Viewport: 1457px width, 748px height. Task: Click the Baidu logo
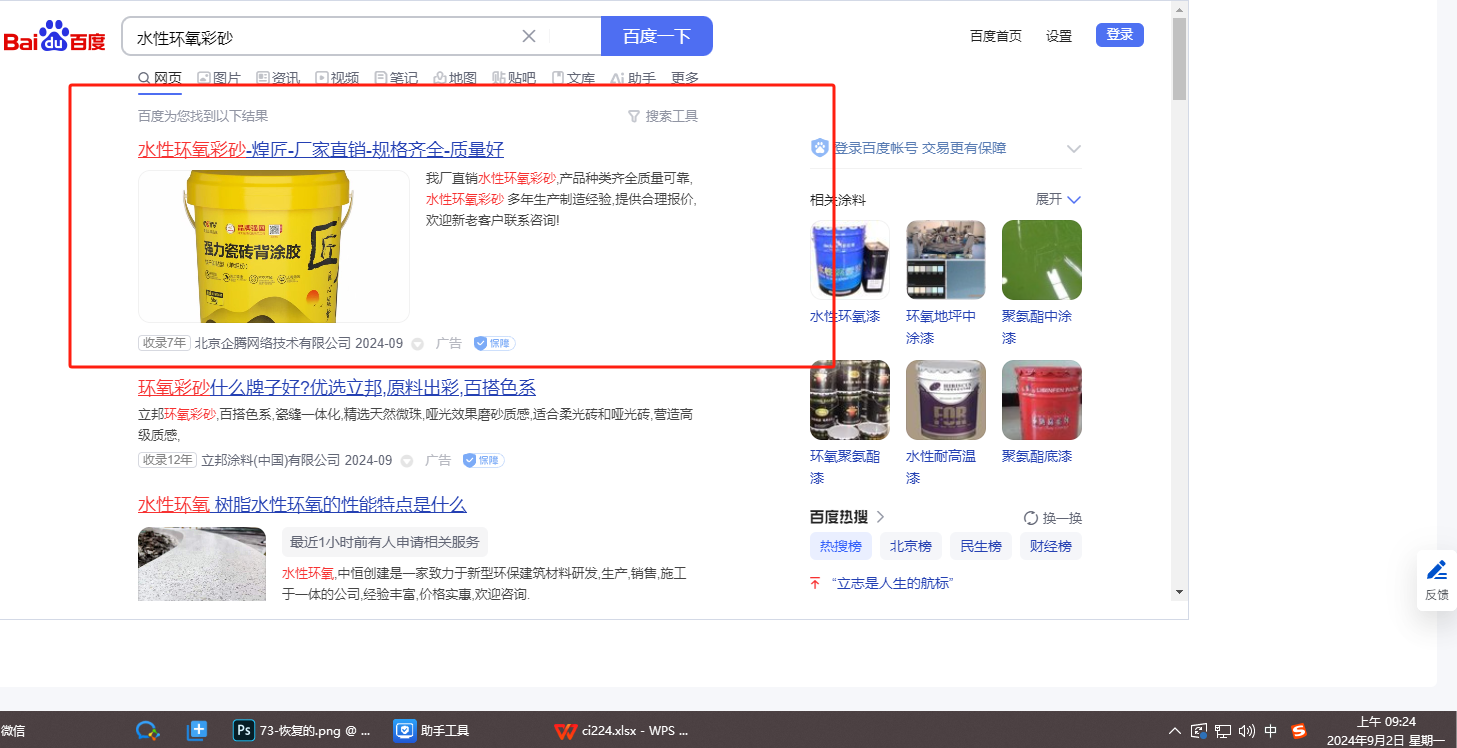click(54, 38)
